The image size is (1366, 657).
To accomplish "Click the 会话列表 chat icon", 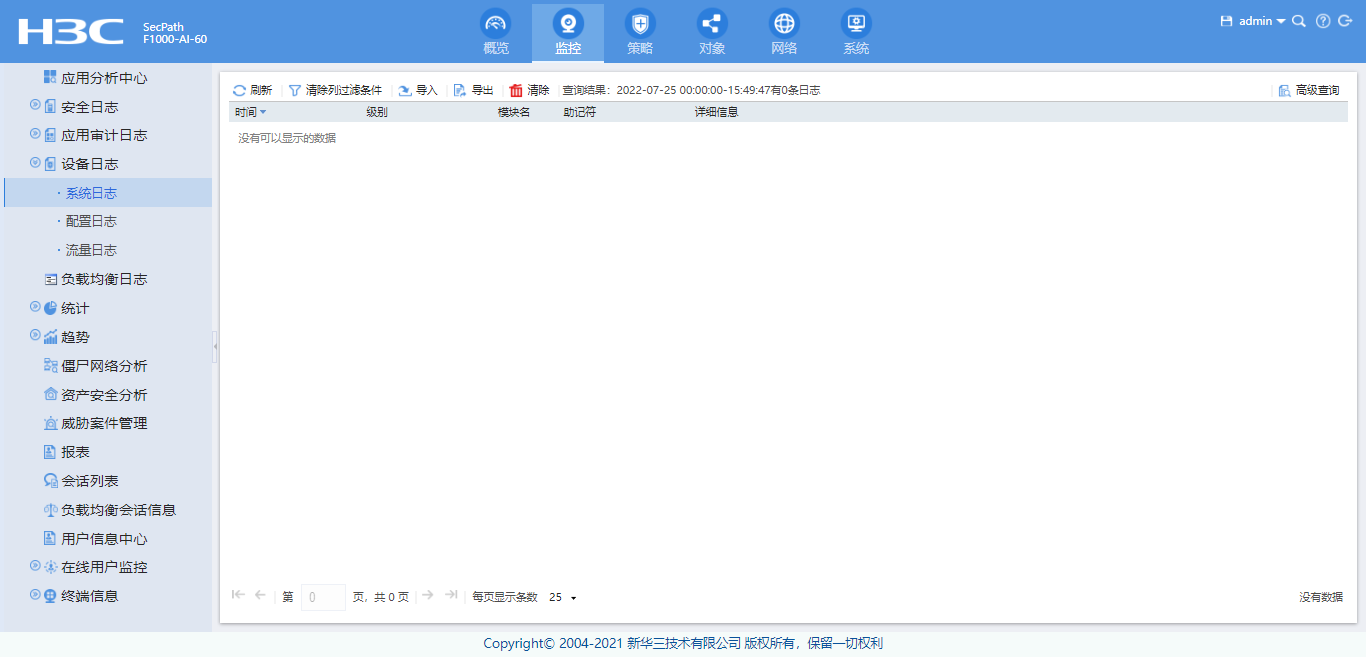I will pos(51,481).
